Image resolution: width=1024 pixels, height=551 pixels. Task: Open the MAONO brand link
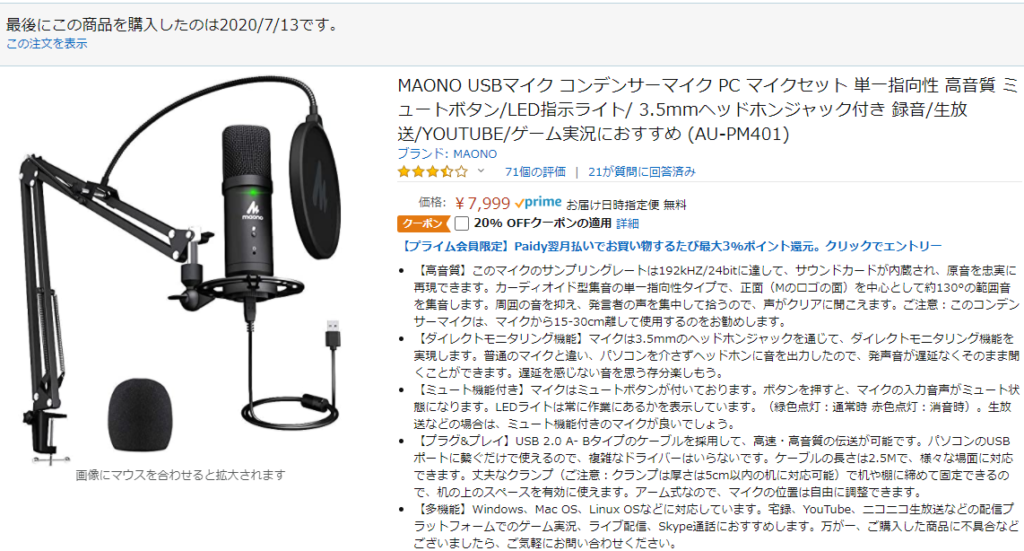click(x=447, y=153)
